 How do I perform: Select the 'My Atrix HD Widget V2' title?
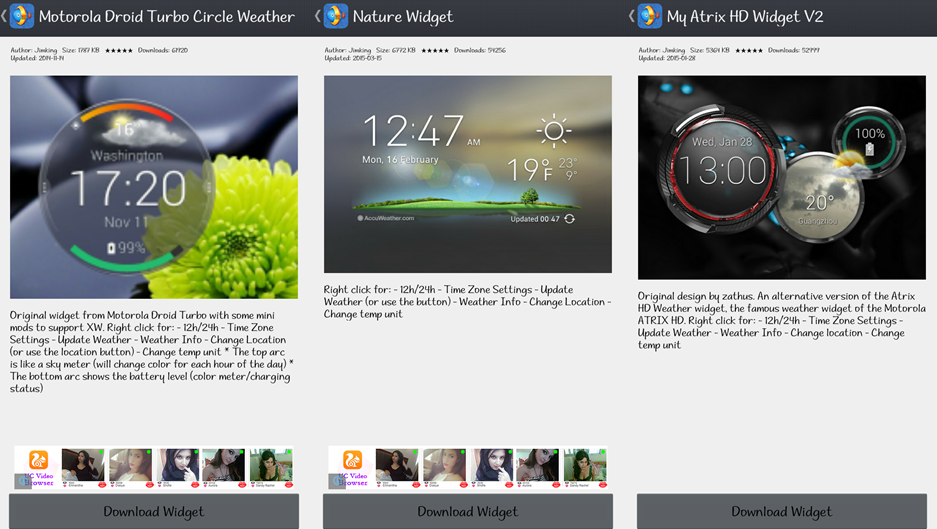[745, 17]
